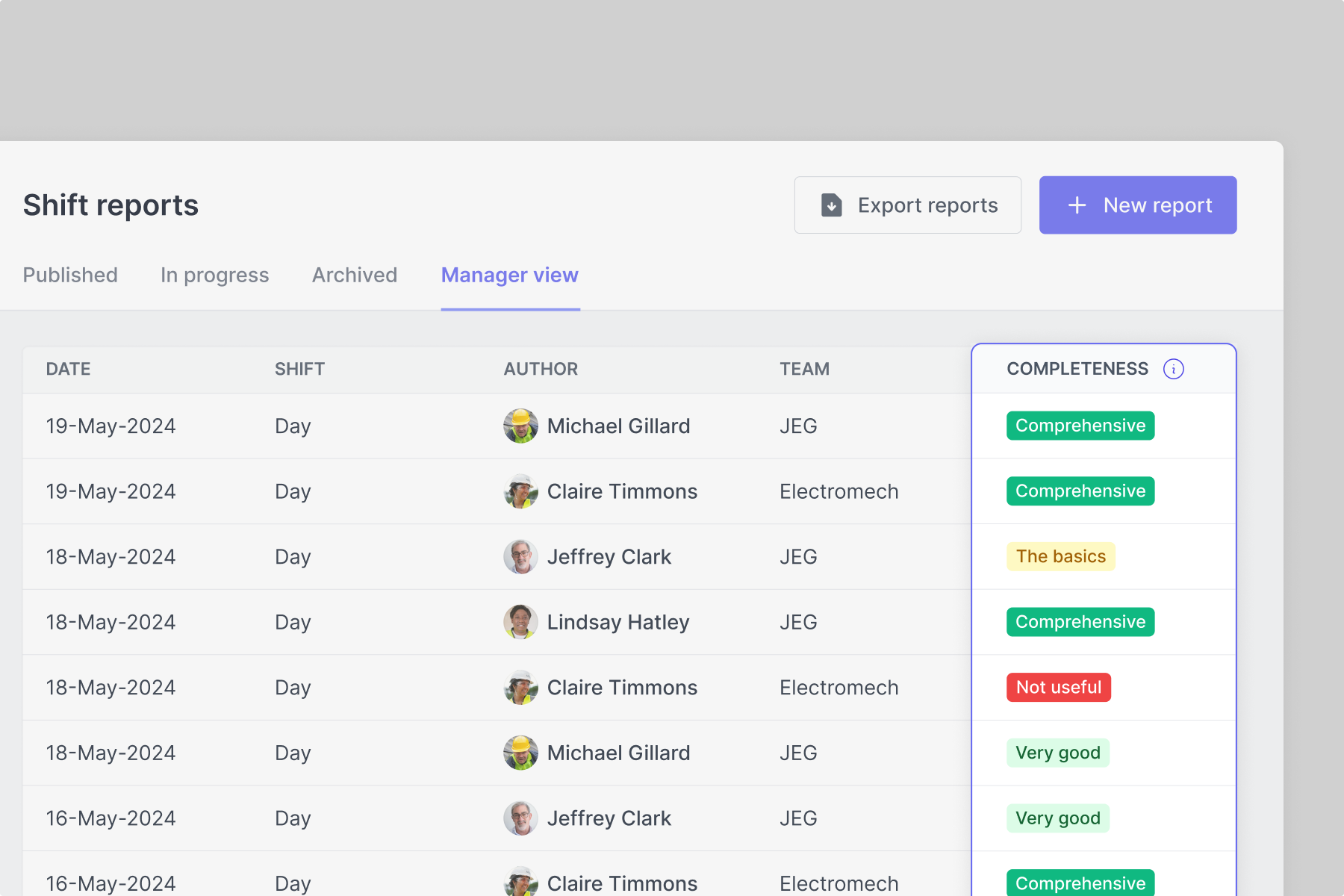Open Michael Gillard's 19-May-2024 report name
Screen dimensions: 1344x896
(618, 426)
